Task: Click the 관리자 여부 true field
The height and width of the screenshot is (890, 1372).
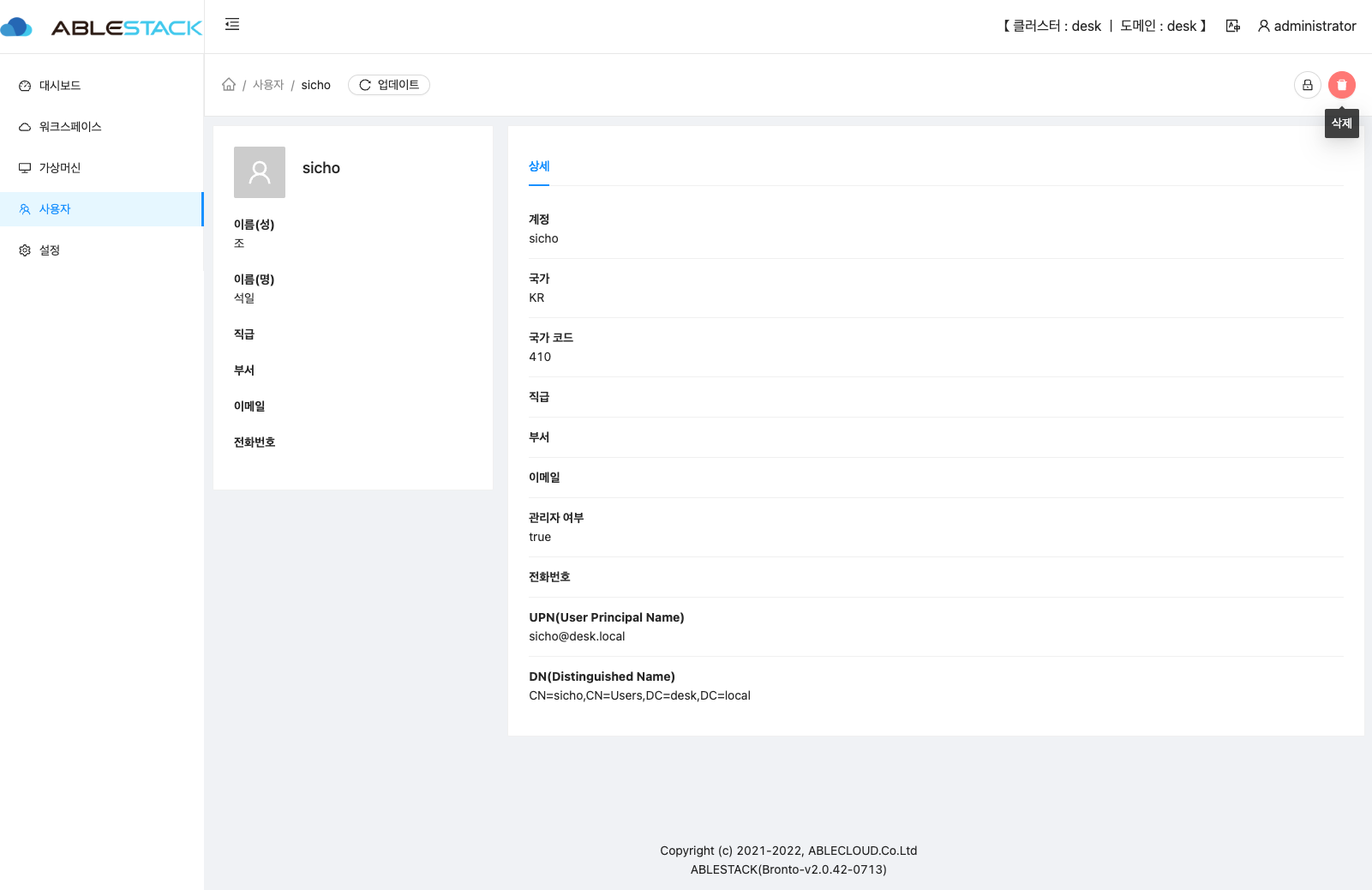Action: click(x=540, y=537)
